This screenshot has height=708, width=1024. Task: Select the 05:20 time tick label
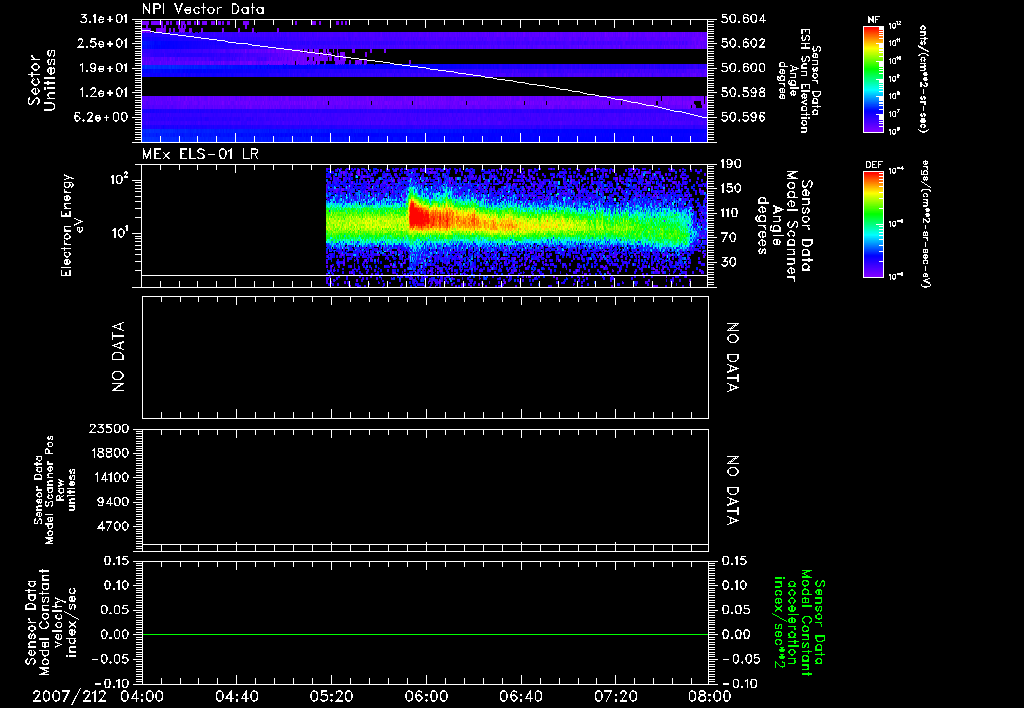(331, 696)
